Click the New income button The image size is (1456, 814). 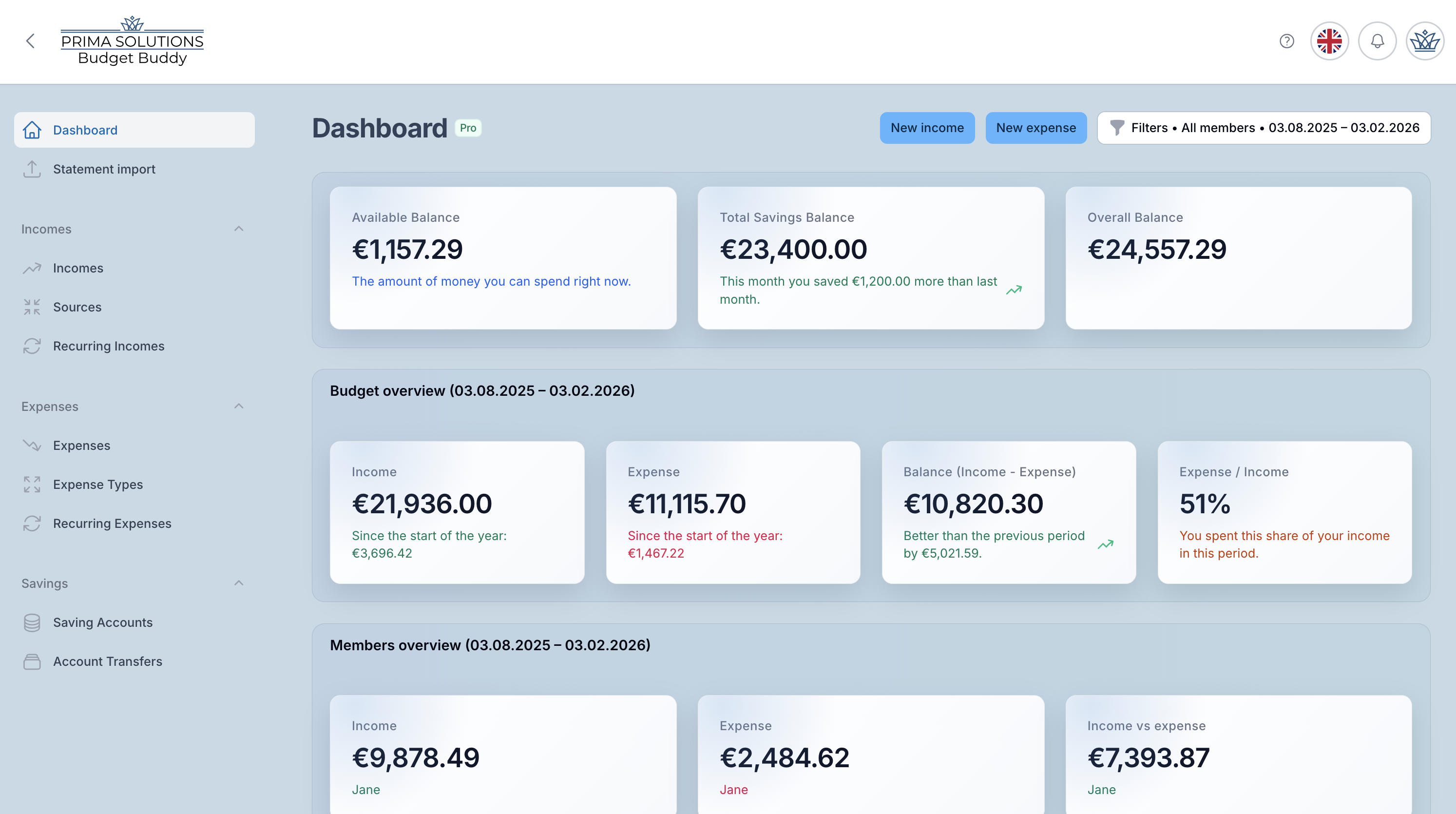(927, 128)
